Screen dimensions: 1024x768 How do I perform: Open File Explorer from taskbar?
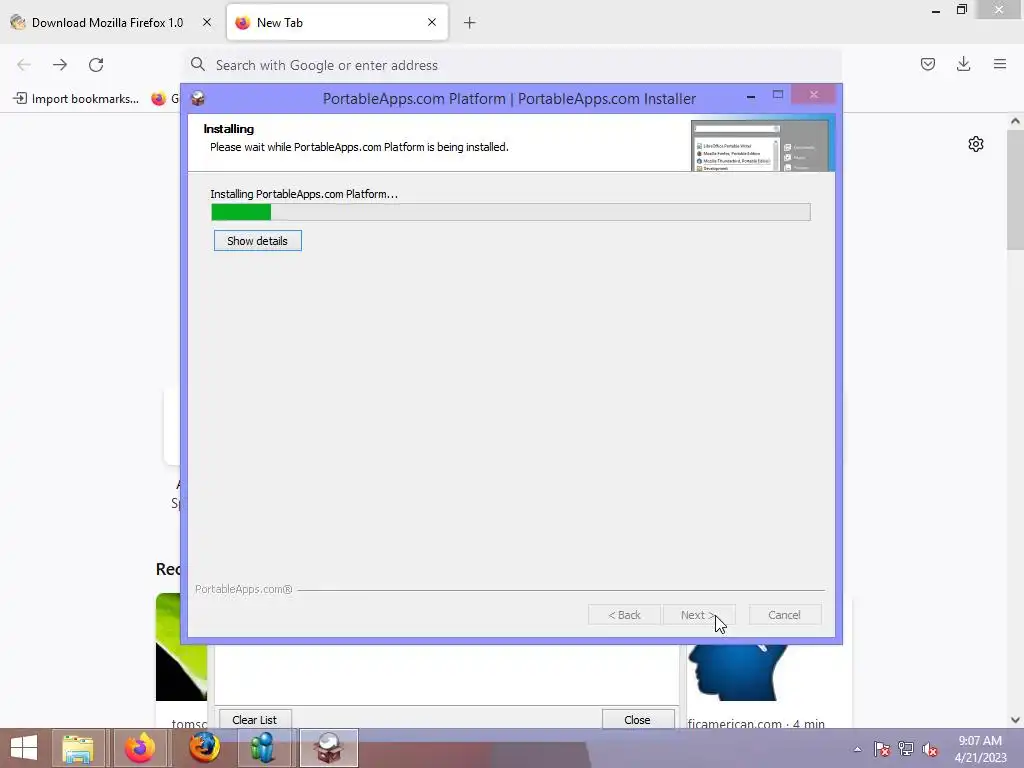pos(78,748)
